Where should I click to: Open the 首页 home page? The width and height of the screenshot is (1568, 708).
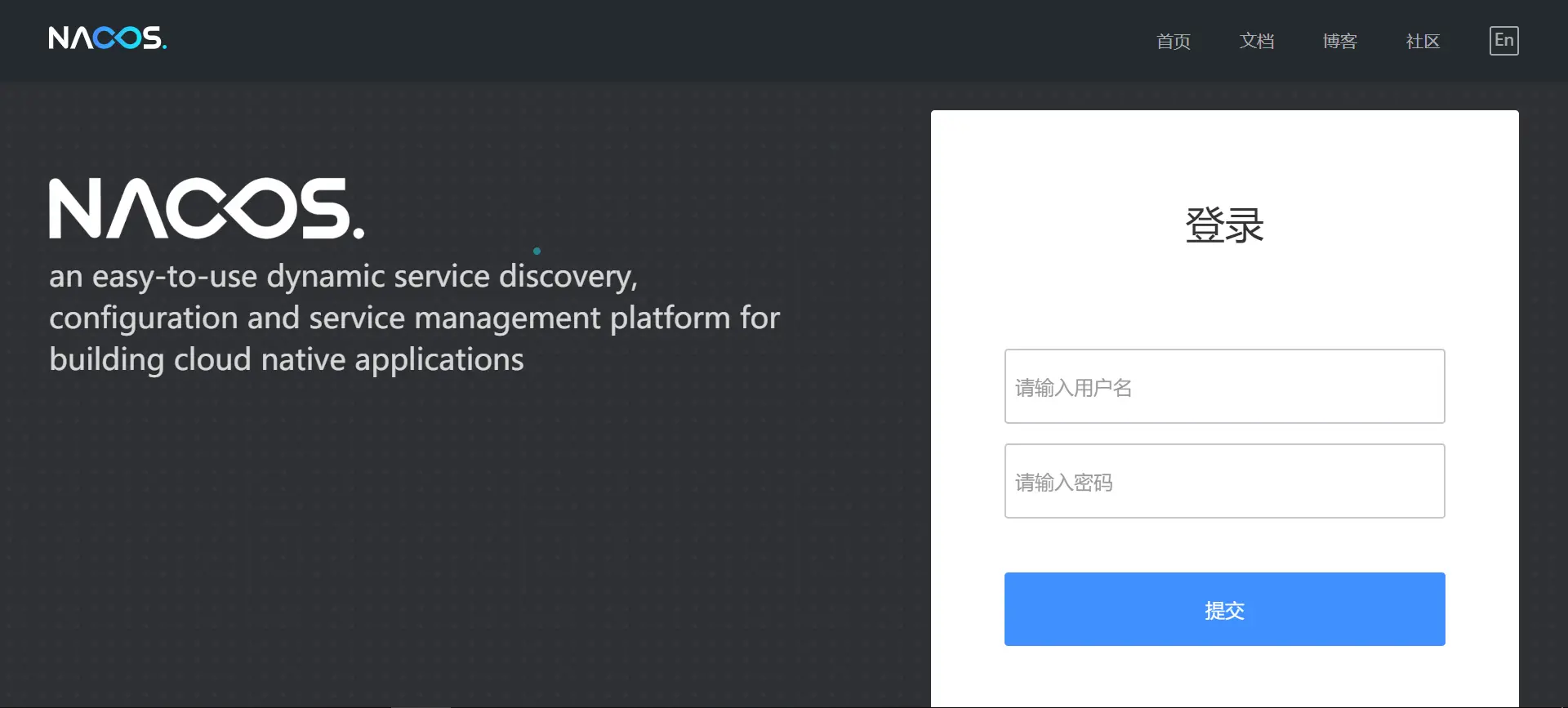coord(1173,41)
